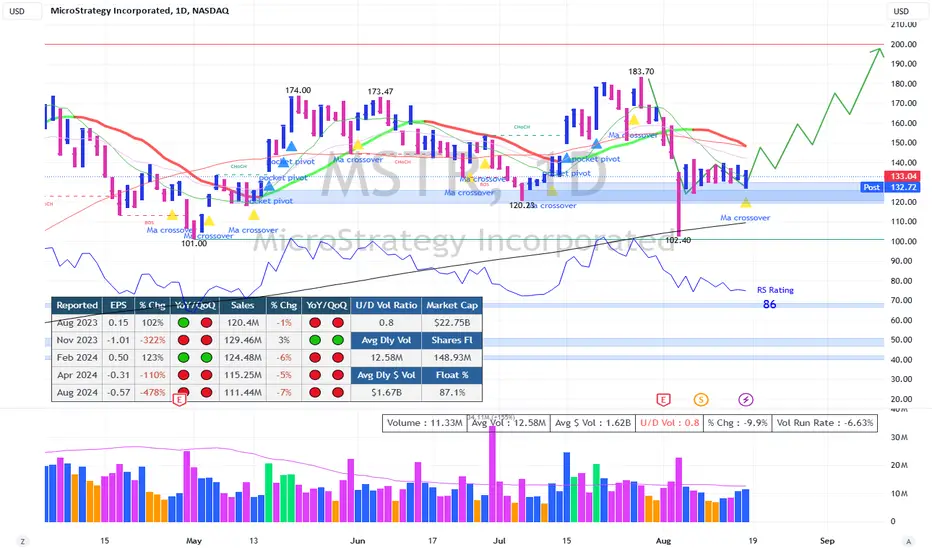Viewport: 932px width, 550px height.
Task: Click the 100.00 label on the price axis
Action: tap(903, 241)
